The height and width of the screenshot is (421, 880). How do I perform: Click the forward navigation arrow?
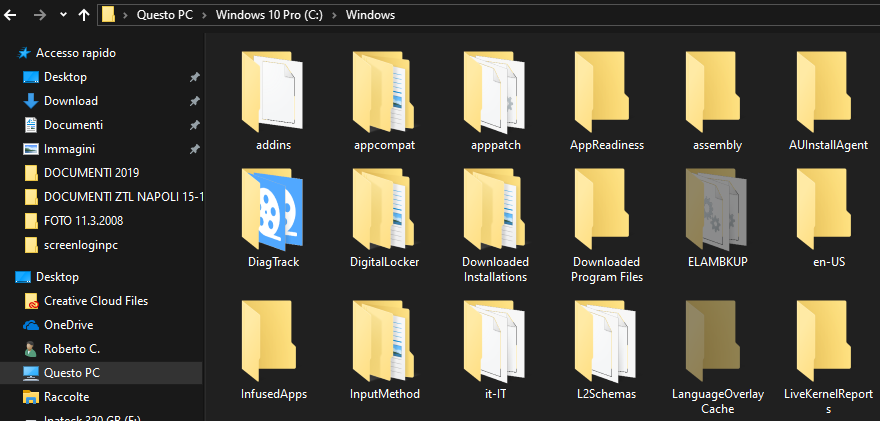tap(40, 15)
